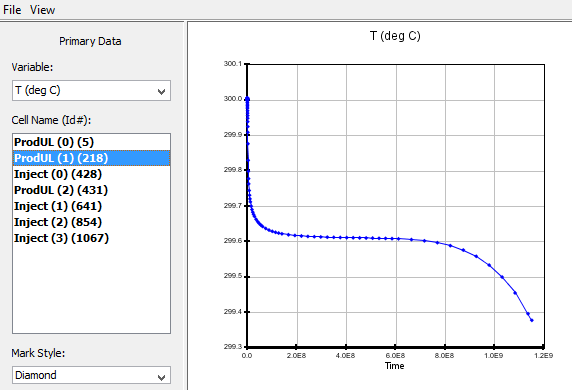Click the last data point on curve
The image size is (572, 390).
[x=532, y=320]
